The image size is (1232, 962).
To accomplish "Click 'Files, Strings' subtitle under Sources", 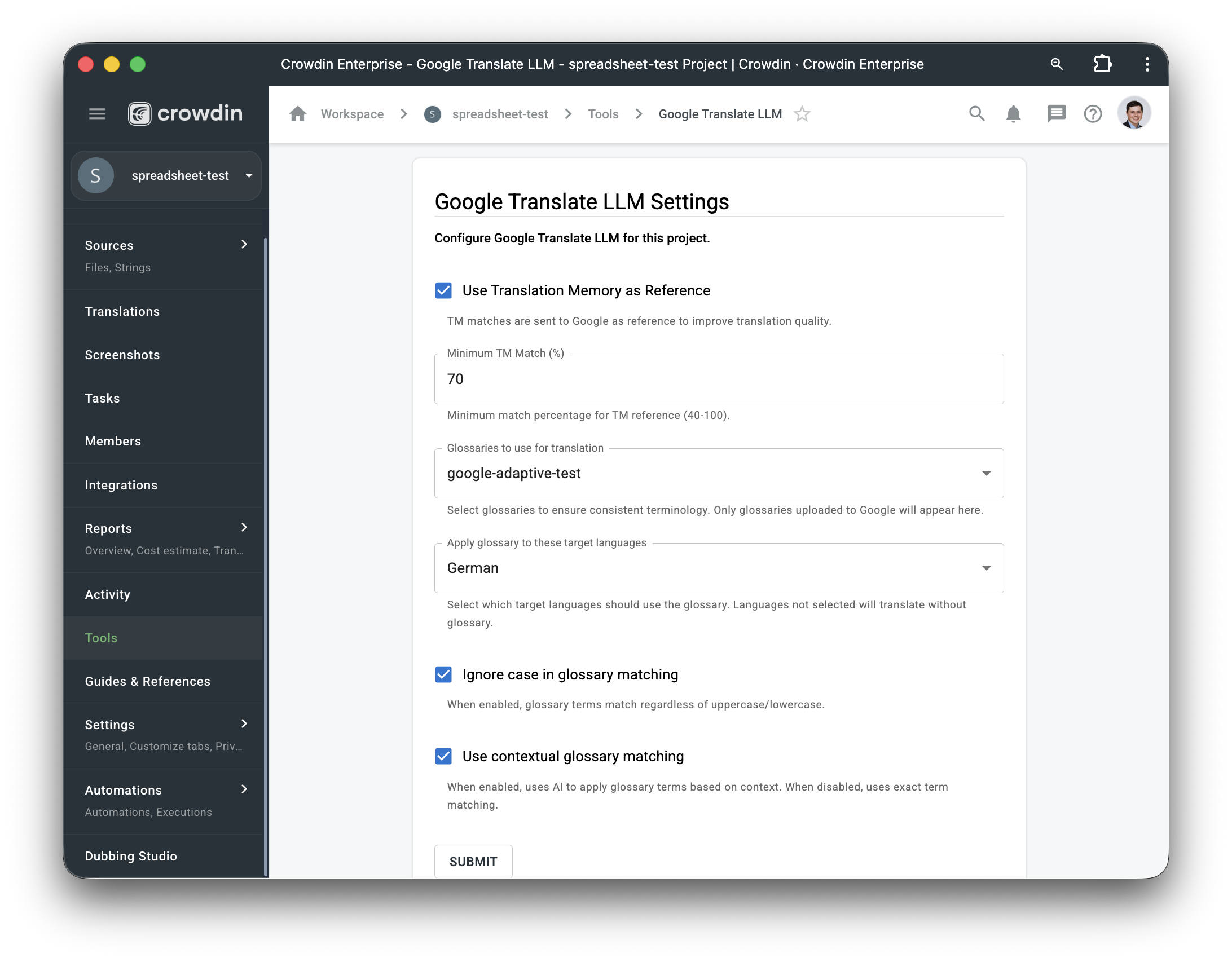I will [117, 267].
